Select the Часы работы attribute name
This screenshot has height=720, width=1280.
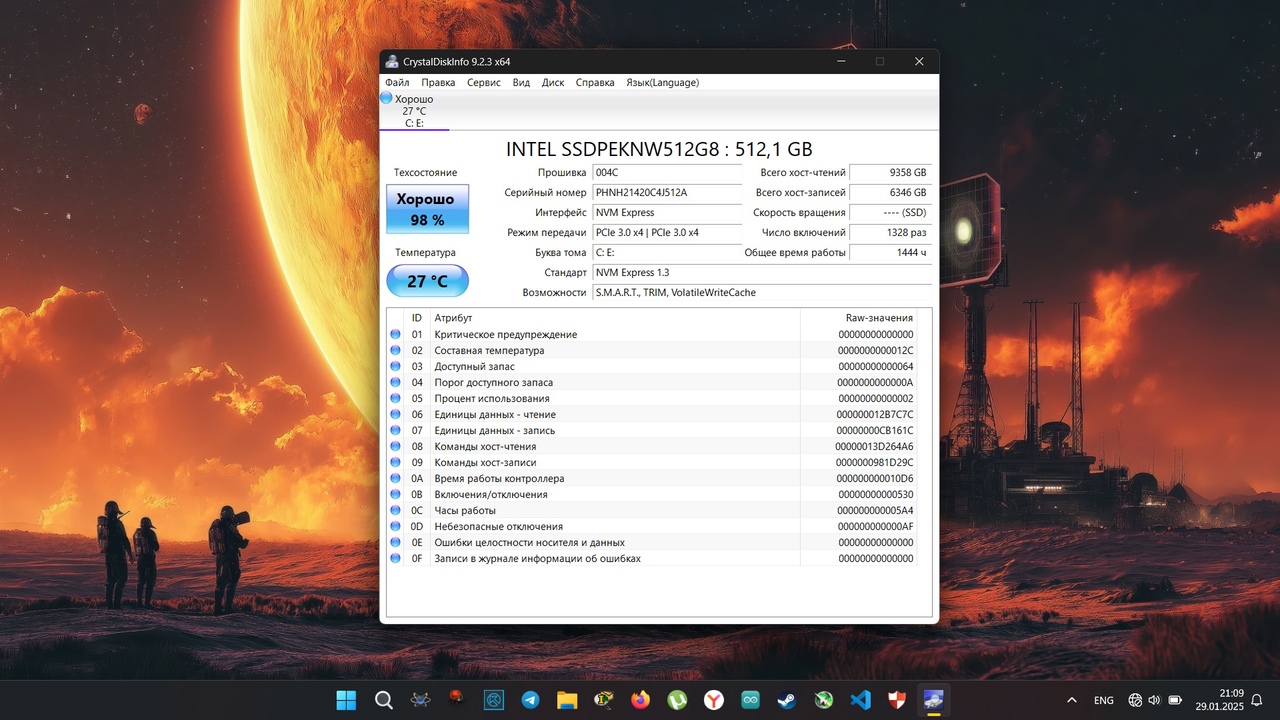coord(465,510)
